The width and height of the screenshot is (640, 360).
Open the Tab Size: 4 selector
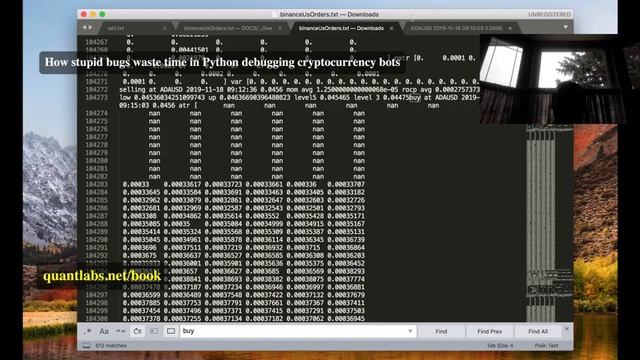coord(500,346)
